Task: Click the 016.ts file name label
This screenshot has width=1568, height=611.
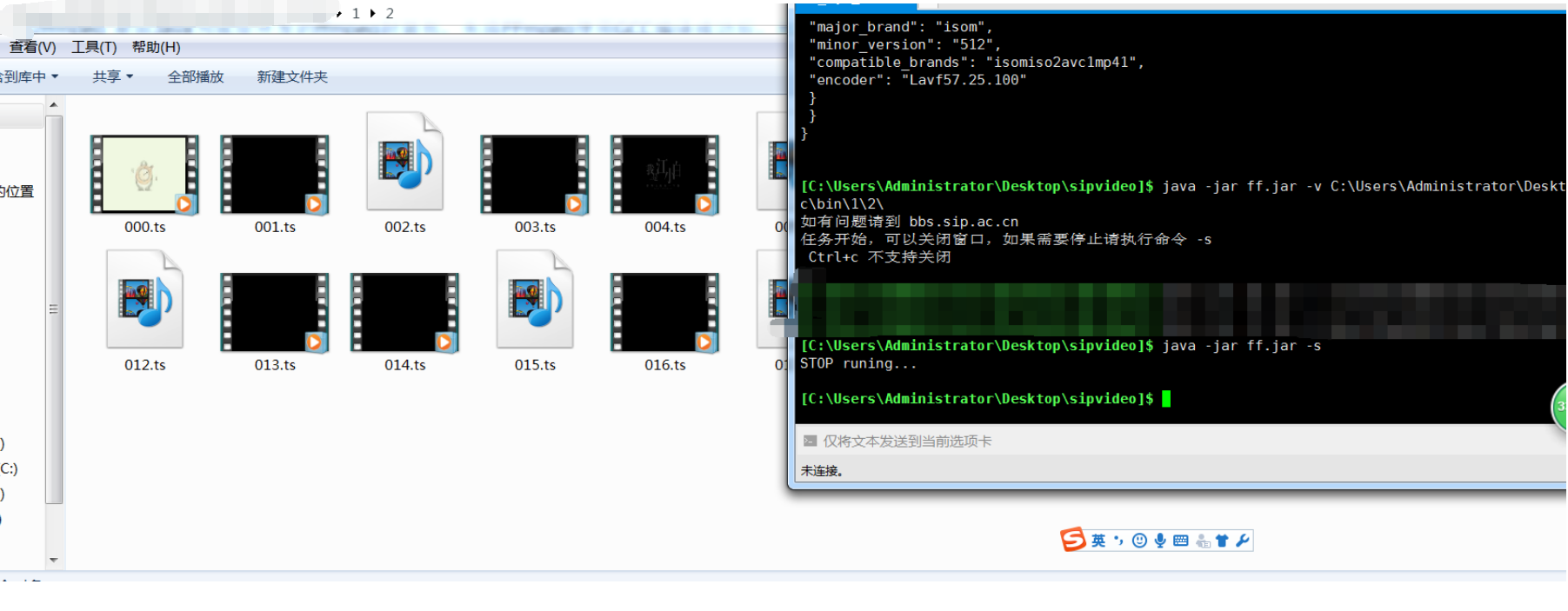Action: 665,365
